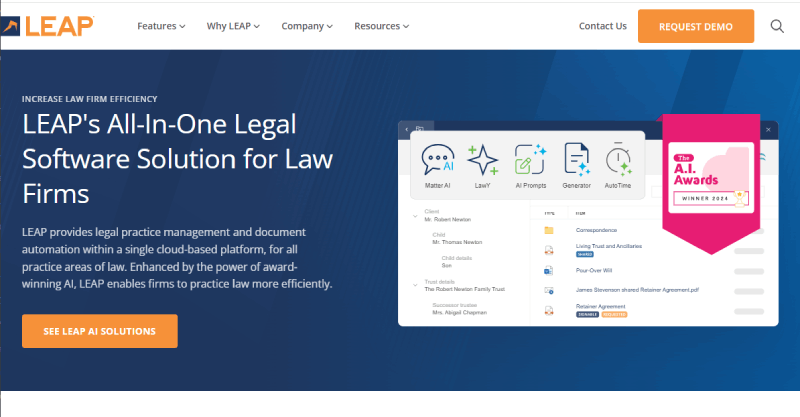This screenshot has width=800, height=417.
Task: Click the LawY sparkle icon
Action: point(483,160)
